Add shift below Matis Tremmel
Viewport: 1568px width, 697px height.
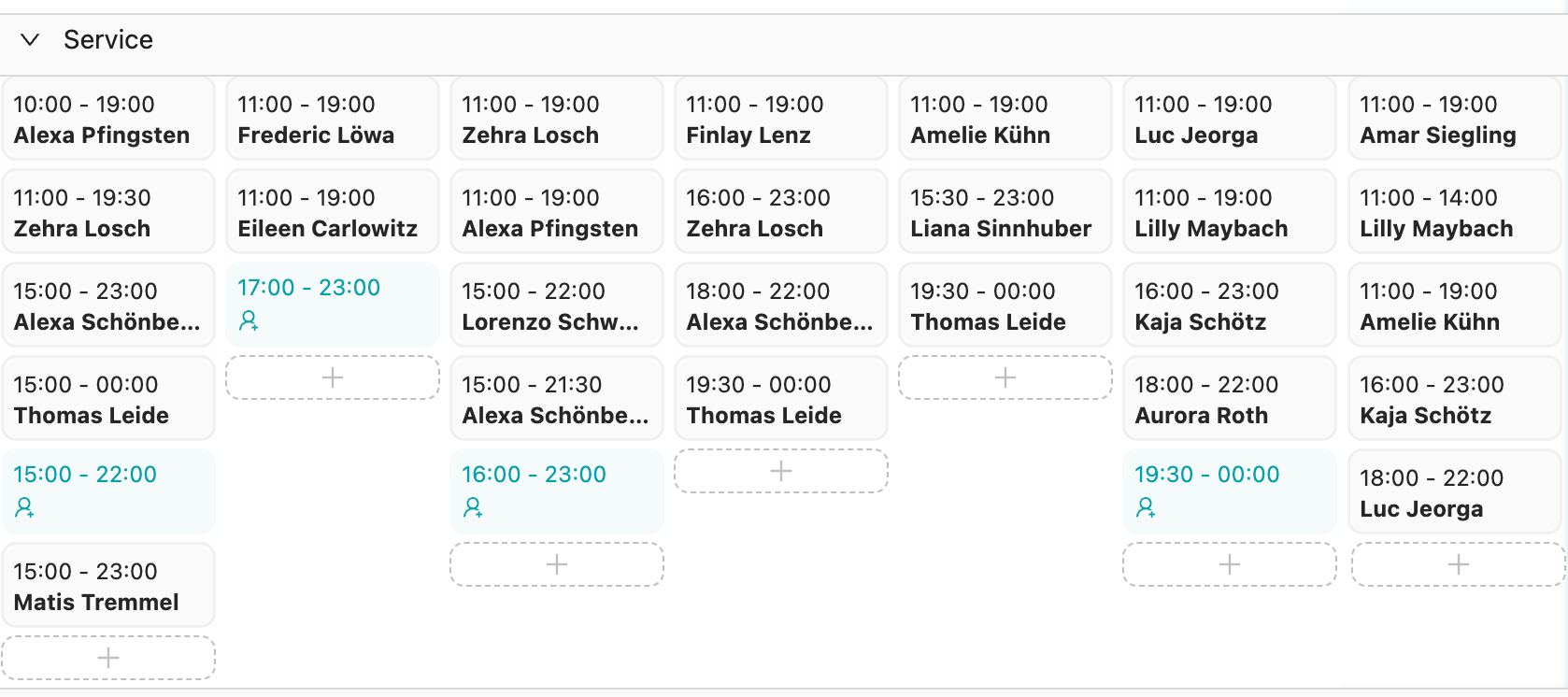pyautogui.click(x=108, y=658)
